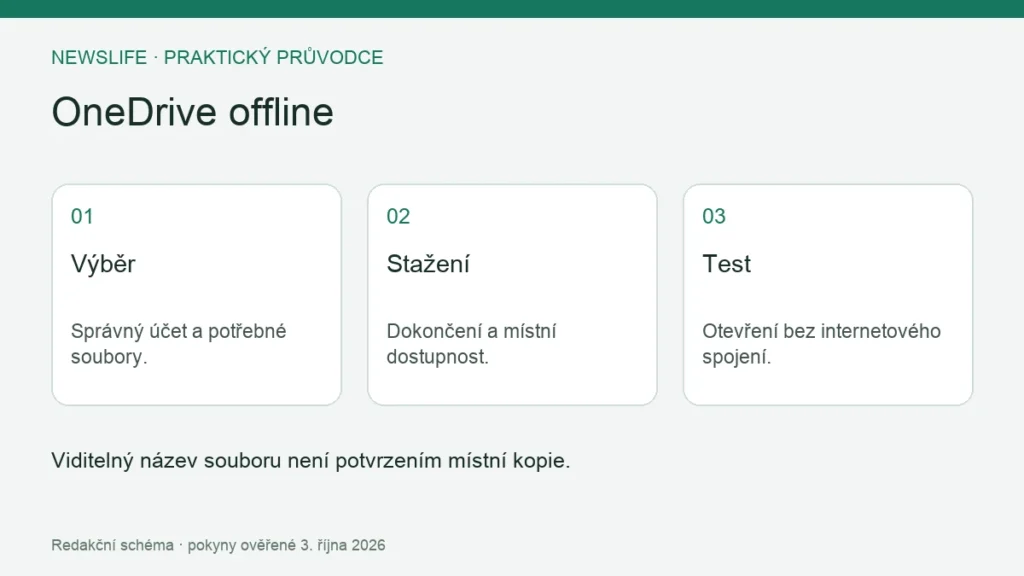Viewport: 1024px width, 576px height.
Task: Click the card heading 'Výběr'
Action: click(103, 264)
